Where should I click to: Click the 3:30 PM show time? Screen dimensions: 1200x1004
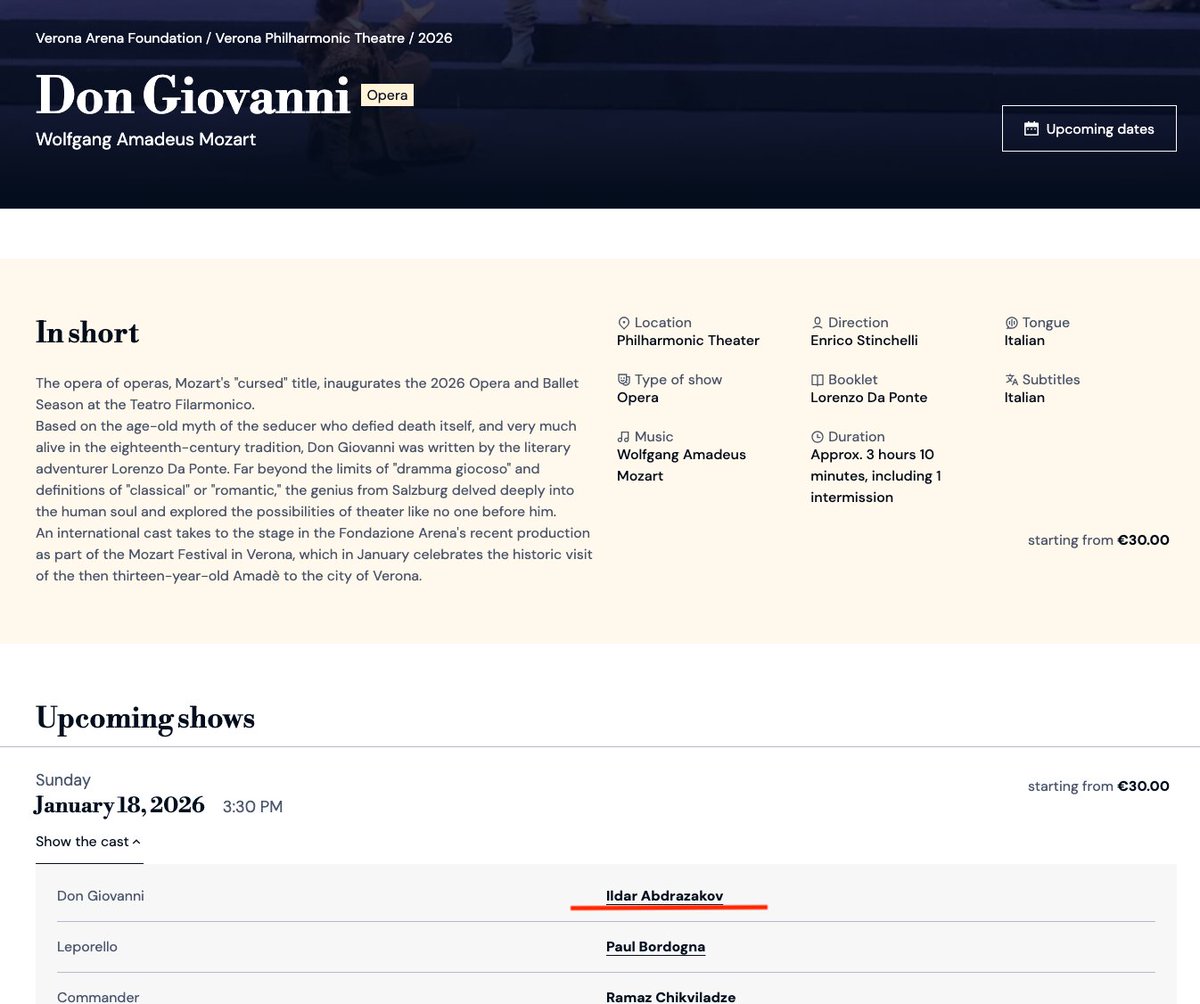coord(252,807)
